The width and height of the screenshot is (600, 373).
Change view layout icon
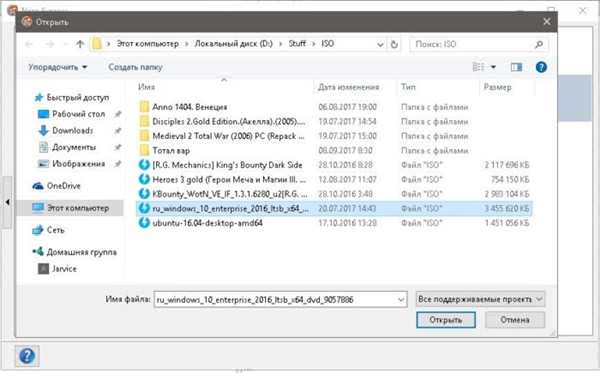[x=478, y=67]
